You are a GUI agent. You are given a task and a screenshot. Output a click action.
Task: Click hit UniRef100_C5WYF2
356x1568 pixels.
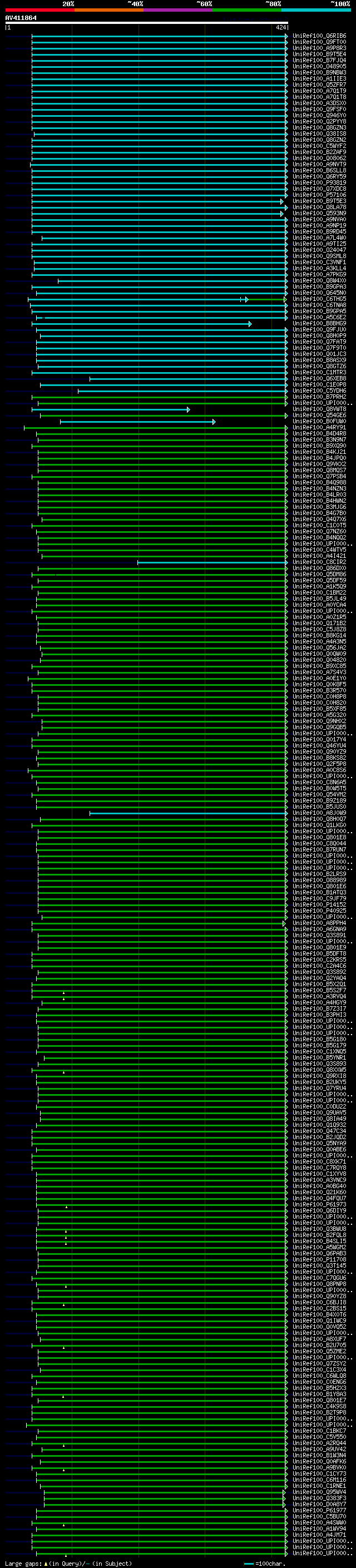pos(319,146)
